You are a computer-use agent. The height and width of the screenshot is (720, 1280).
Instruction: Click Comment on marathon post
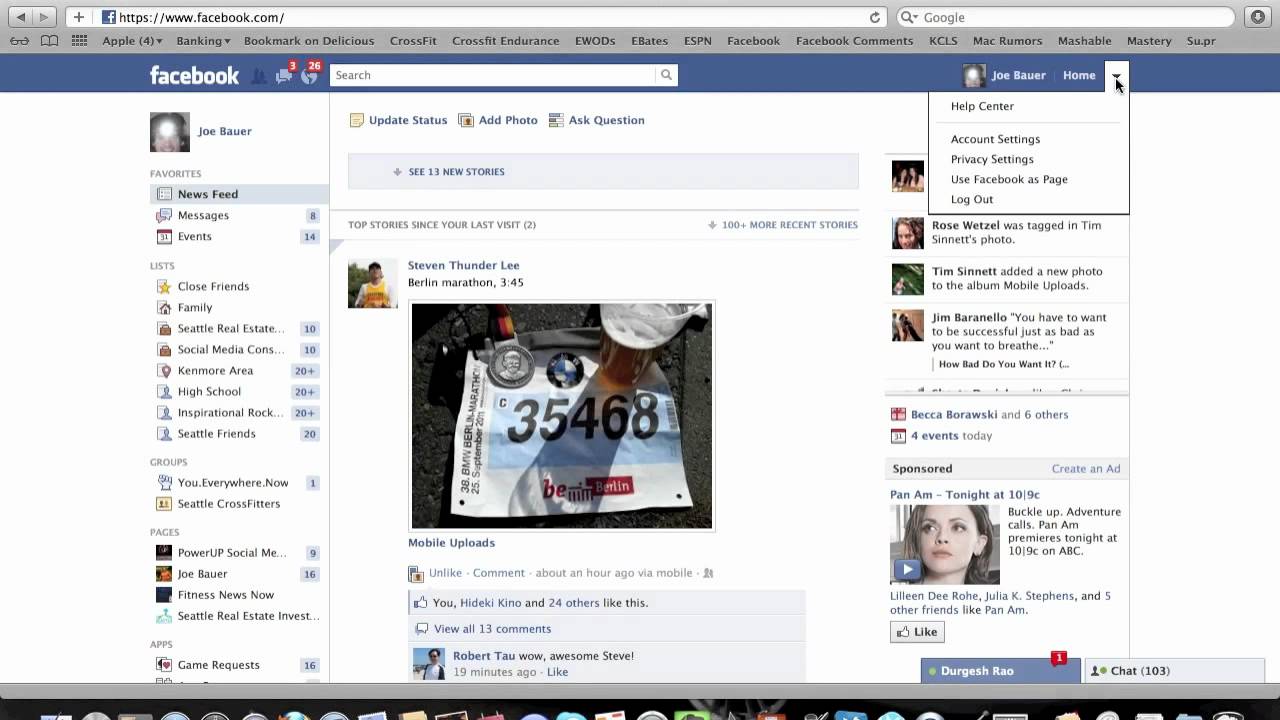coord(498,573)
